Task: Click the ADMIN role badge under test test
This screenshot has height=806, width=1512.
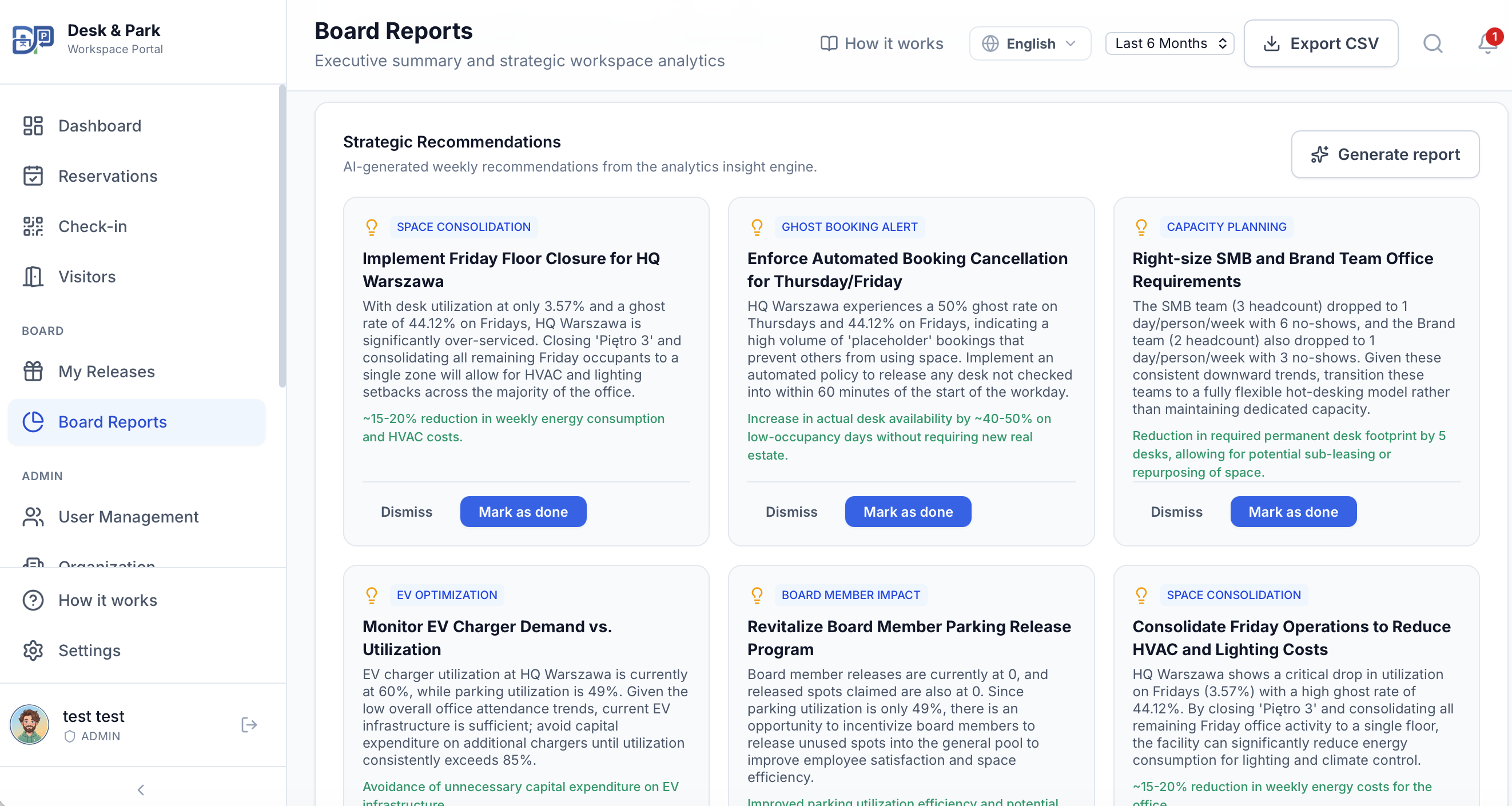Action: tap(92, 736)
